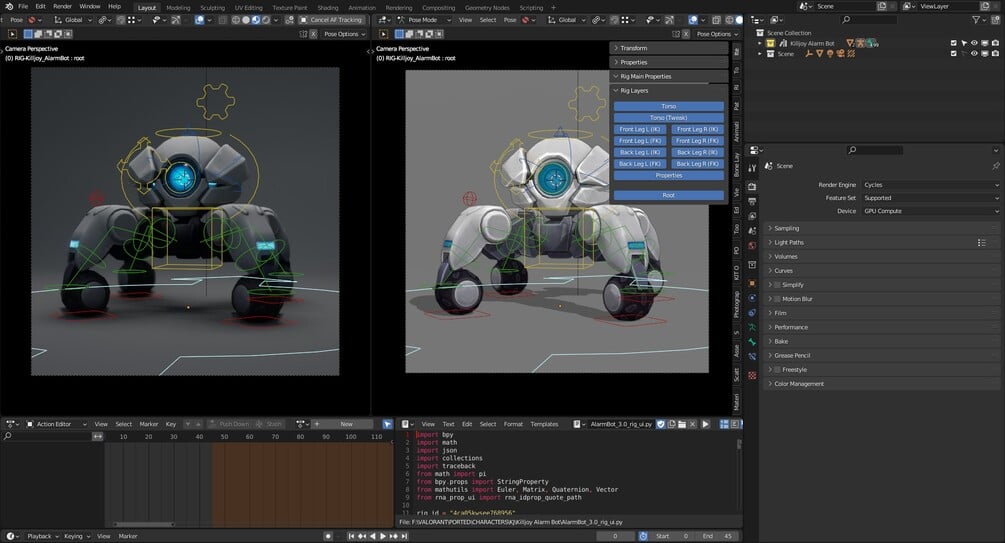Click the pin icon in Properties editor

995,165
